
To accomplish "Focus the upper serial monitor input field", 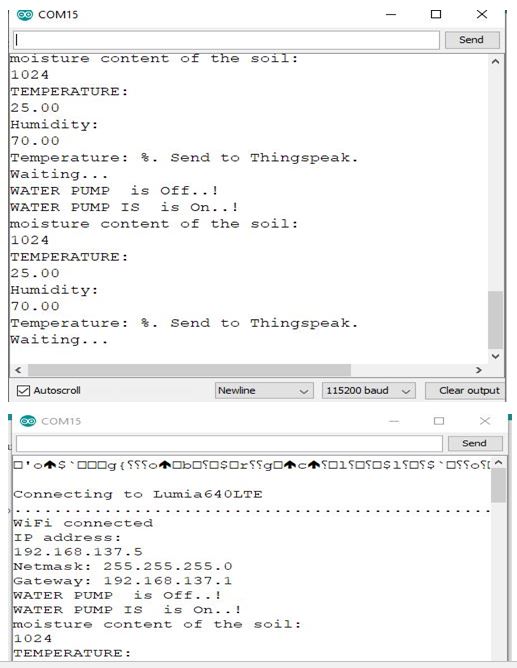I will [x=226, y=40].
